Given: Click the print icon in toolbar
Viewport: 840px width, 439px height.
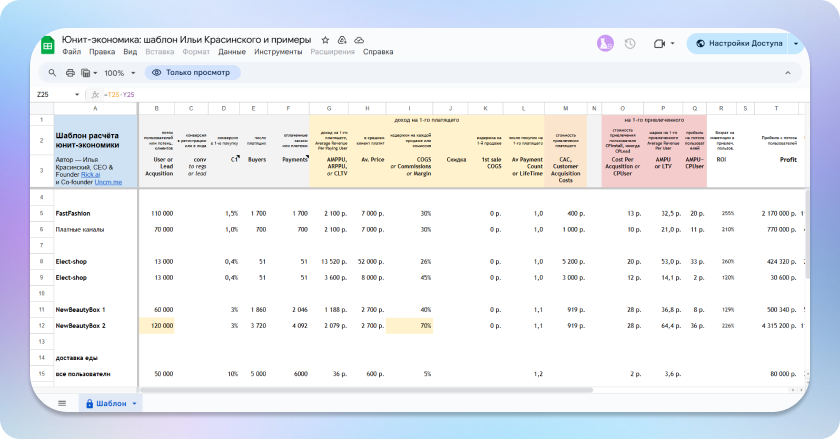Looking at the screenshot, I should pyautogui.click(x=70, y=73).
